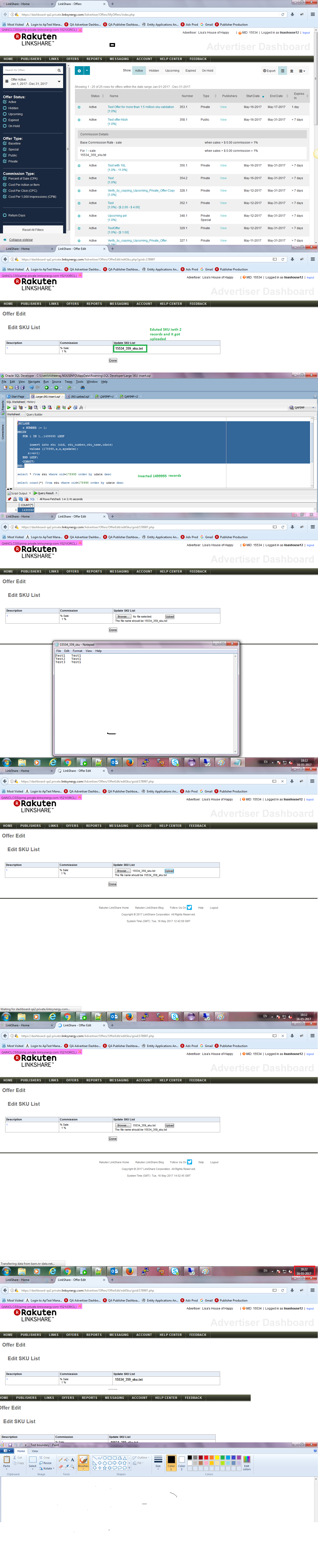The image size is (318, 1568).
Task: Enable the Return Days checkbox
Action: click(5, 215)
